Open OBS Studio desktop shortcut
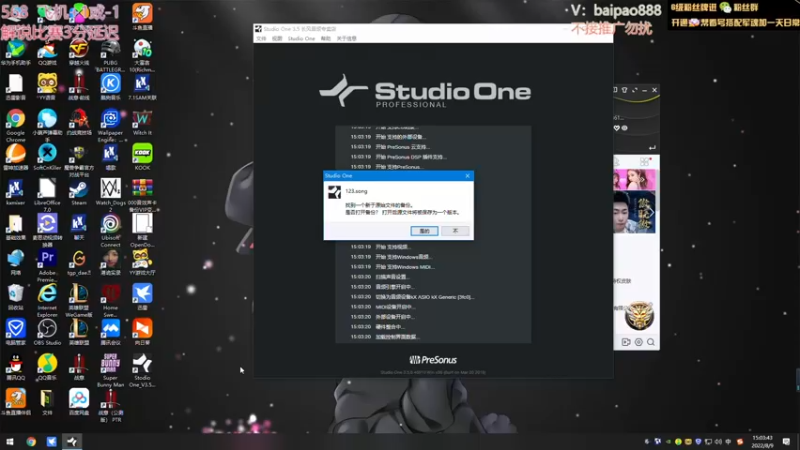 [47, 332]
